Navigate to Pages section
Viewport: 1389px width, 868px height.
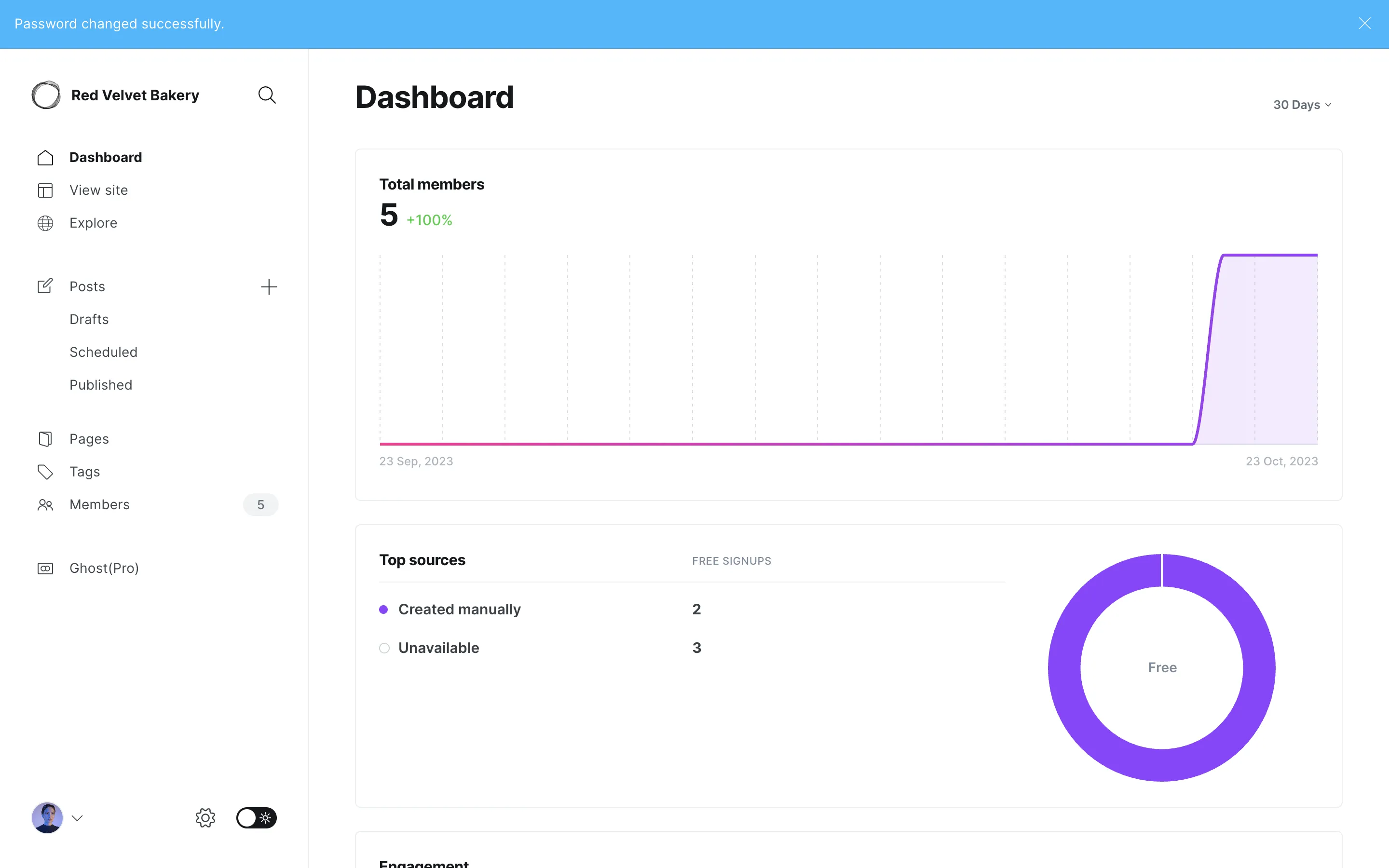pos(89,439)
